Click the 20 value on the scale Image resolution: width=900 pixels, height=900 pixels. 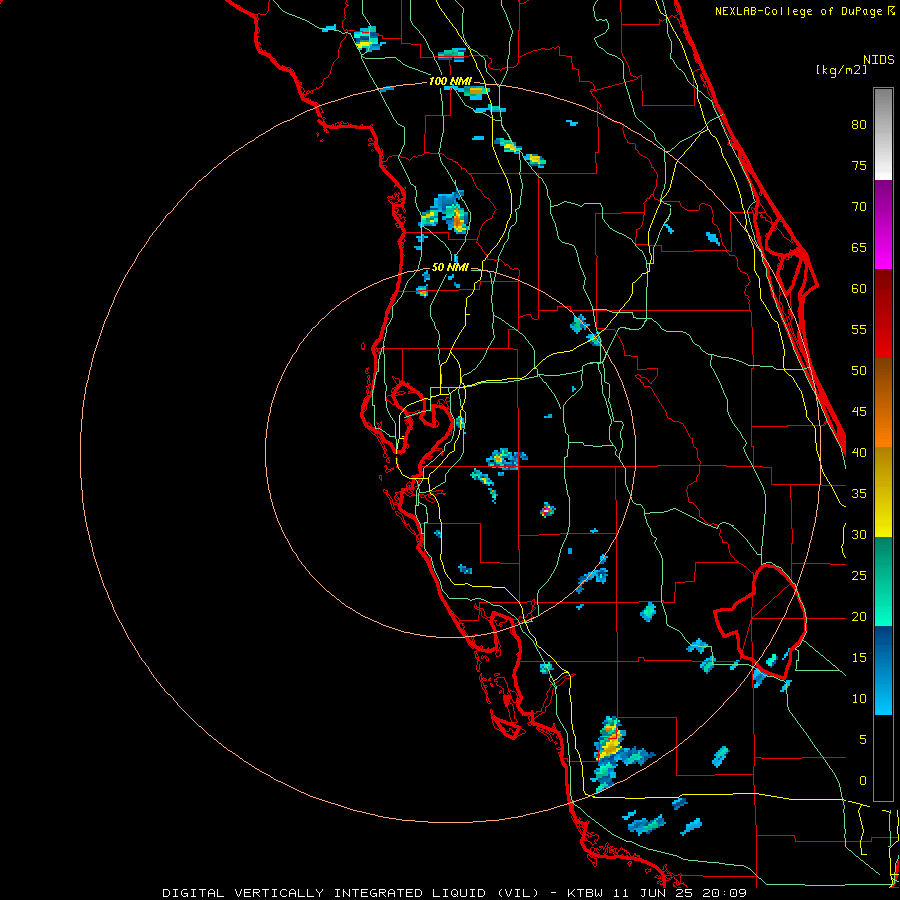[x=859, y=616]
